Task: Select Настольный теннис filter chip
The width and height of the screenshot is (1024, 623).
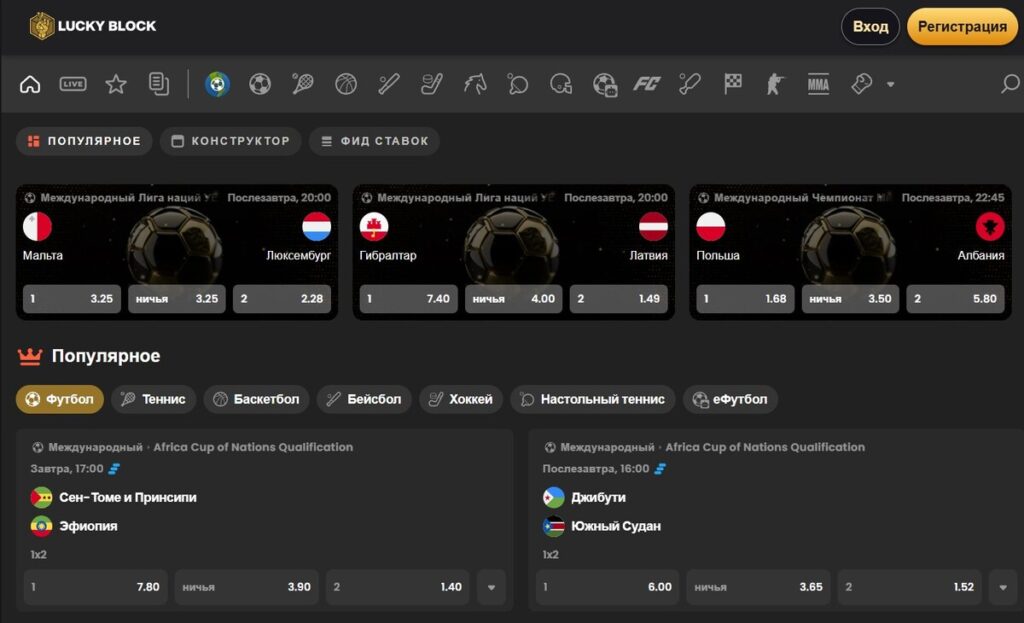Action: coord(592,399)
